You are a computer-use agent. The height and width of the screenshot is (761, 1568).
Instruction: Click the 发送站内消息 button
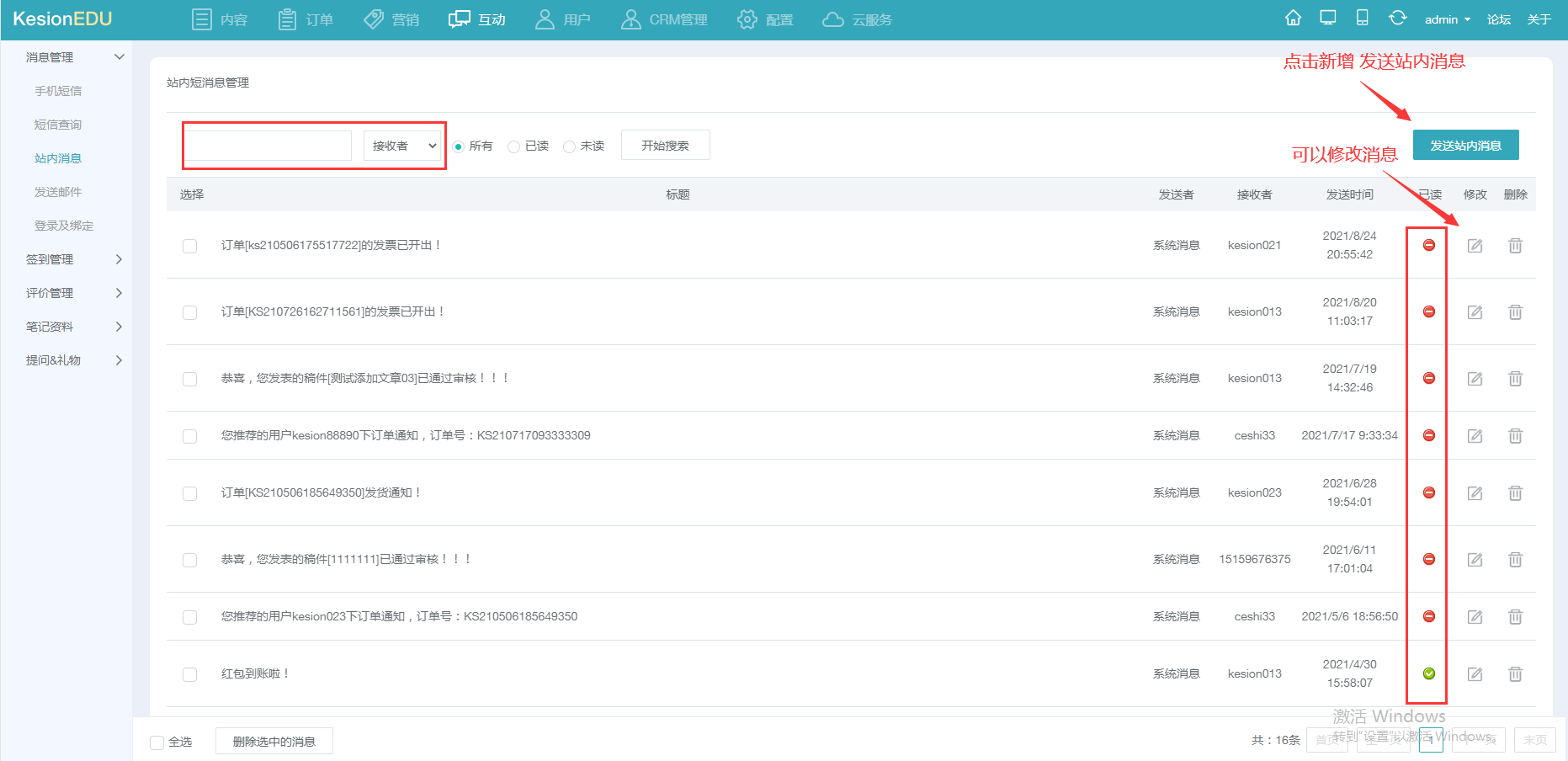1465,146
